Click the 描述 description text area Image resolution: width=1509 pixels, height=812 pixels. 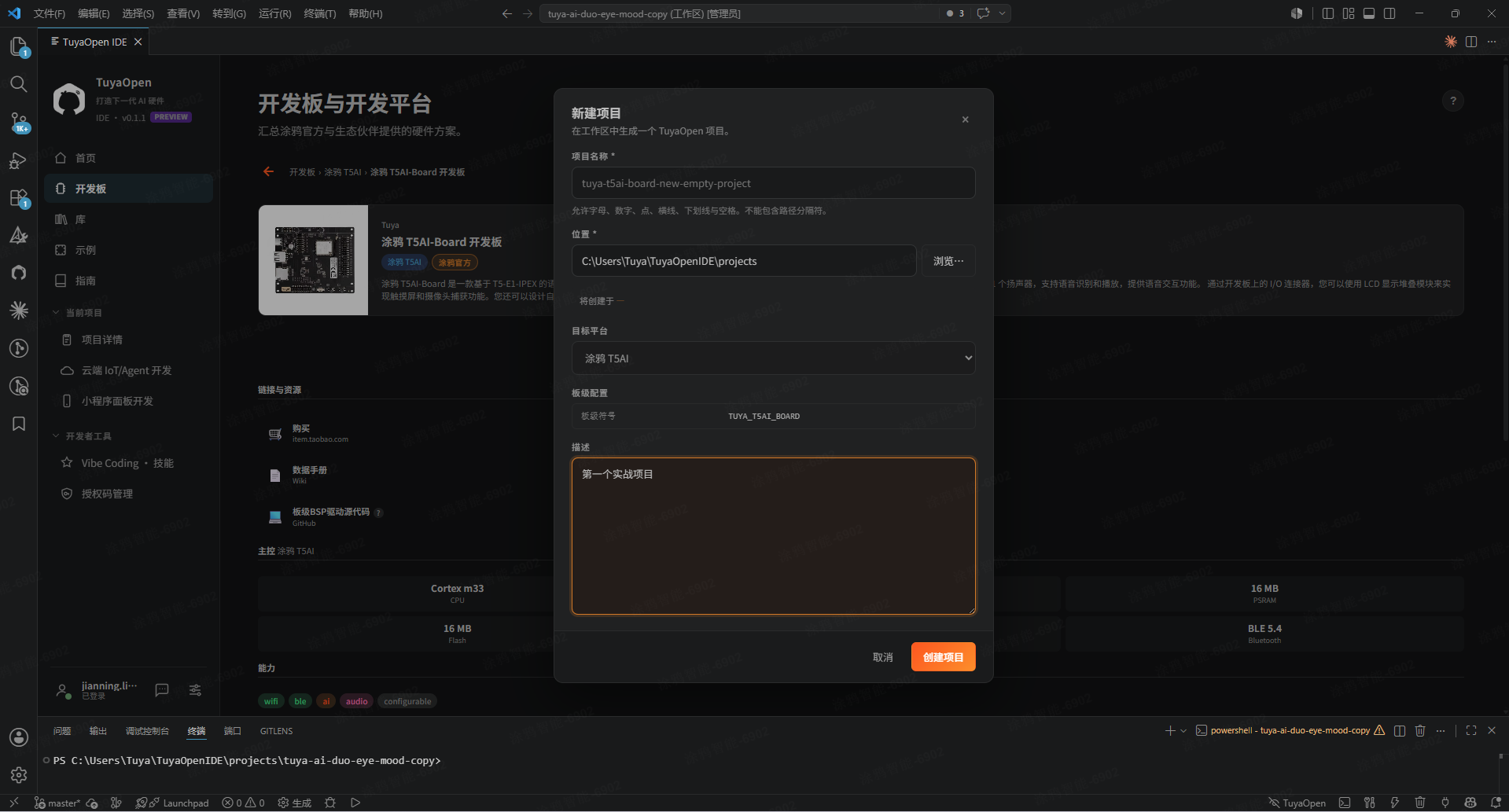pyautogui.click(x=774, y=536)
